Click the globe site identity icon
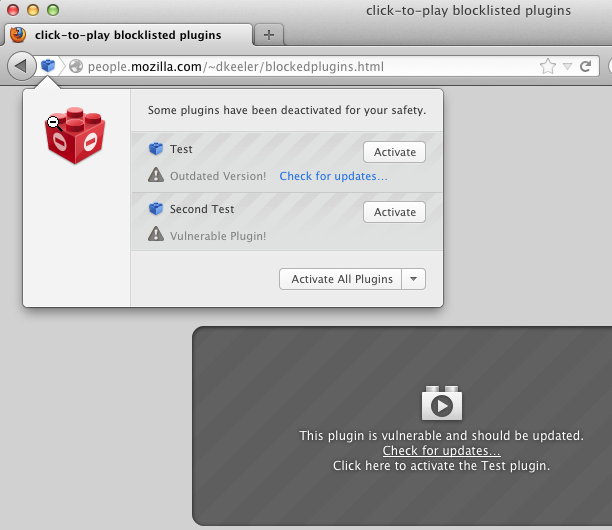 tap(75, 67)
